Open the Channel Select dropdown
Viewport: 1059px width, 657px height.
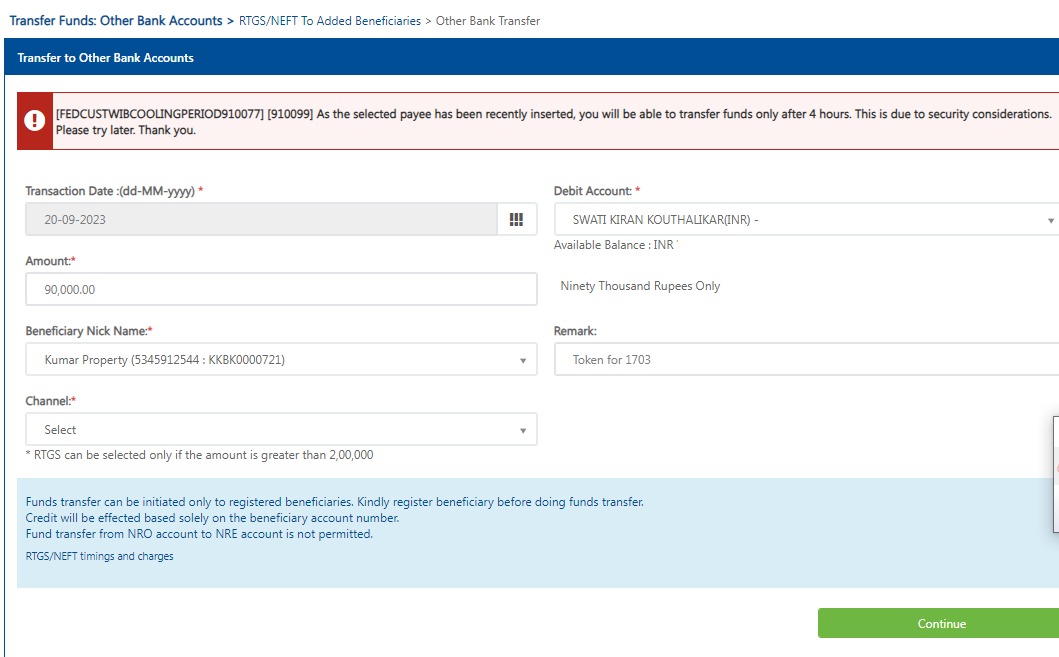(x=281, y=430)
